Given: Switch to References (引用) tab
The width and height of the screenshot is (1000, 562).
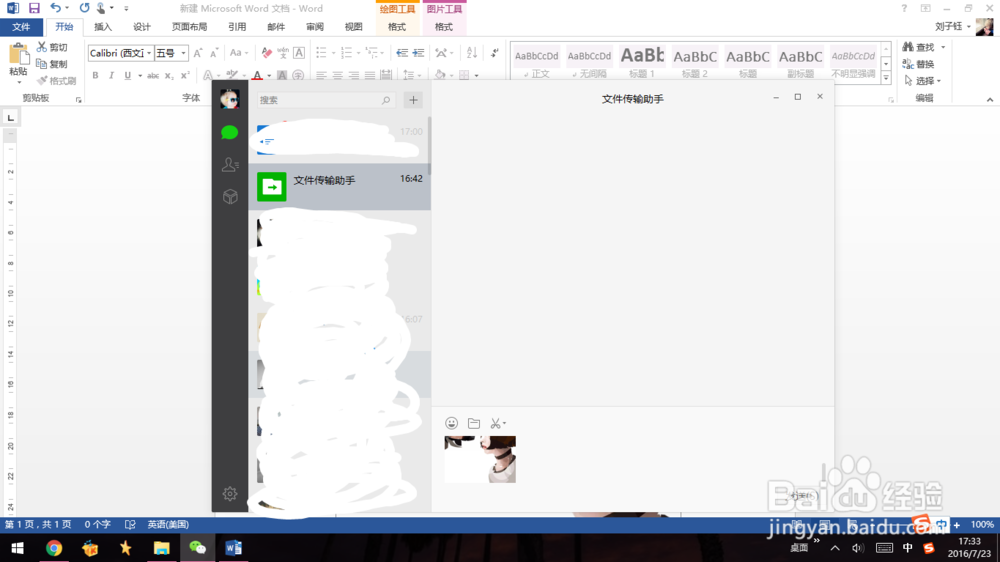Looking at the screenshot, I should pyautogui.click(x=237, y=27).
